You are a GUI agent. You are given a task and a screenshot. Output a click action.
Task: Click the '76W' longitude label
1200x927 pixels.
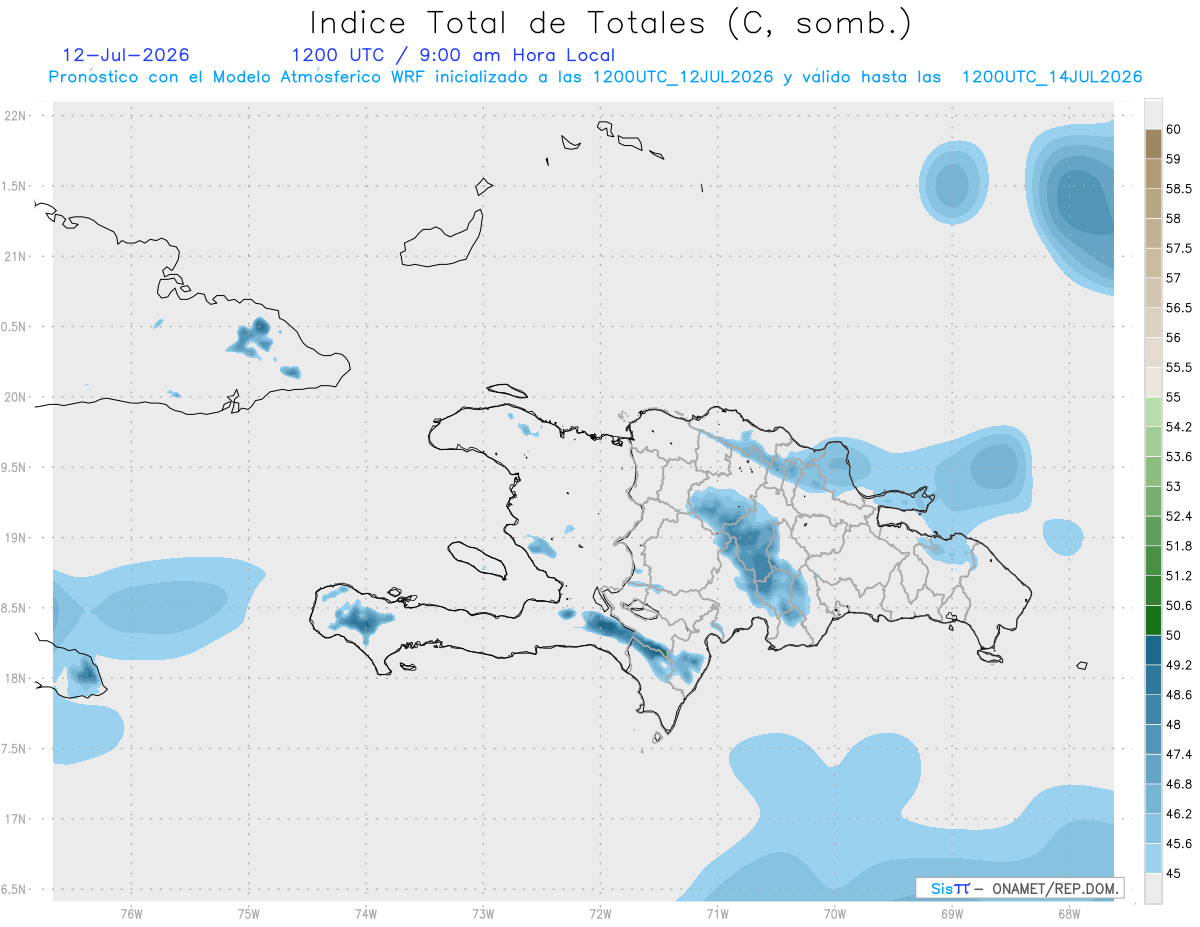(x=131, y=913)
